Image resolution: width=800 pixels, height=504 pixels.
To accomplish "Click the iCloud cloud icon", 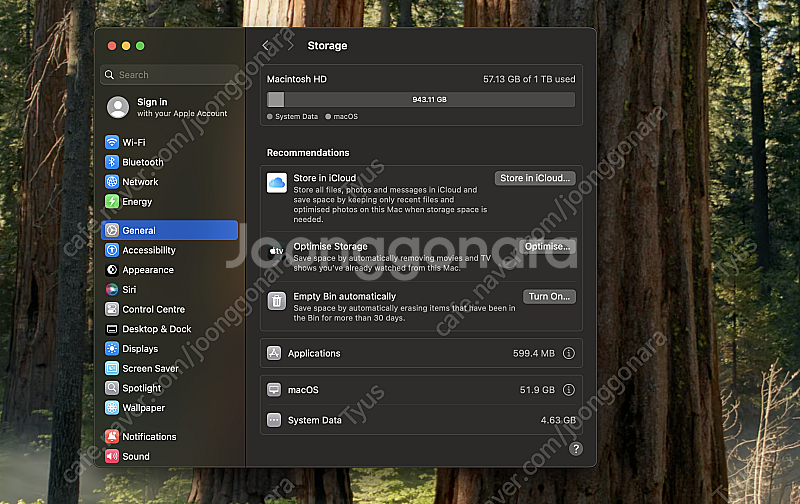I will tap(277, 183).
